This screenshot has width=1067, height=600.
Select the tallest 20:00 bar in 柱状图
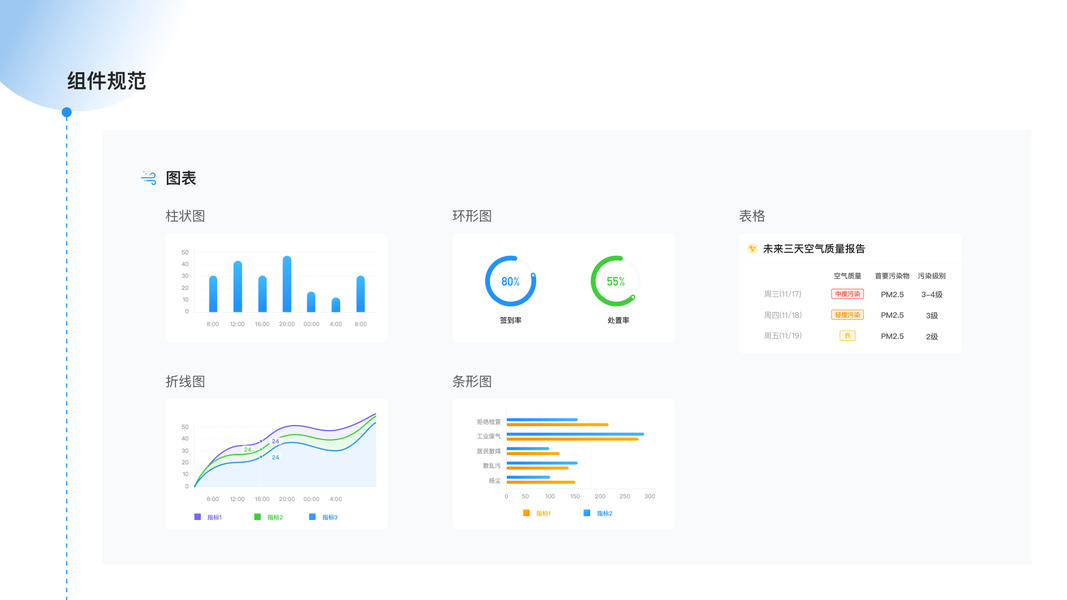tap(286, 284)
